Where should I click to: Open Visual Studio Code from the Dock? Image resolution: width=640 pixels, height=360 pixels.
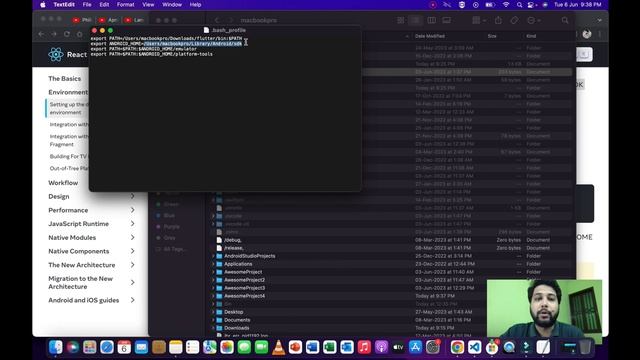[x=474, y=347]
